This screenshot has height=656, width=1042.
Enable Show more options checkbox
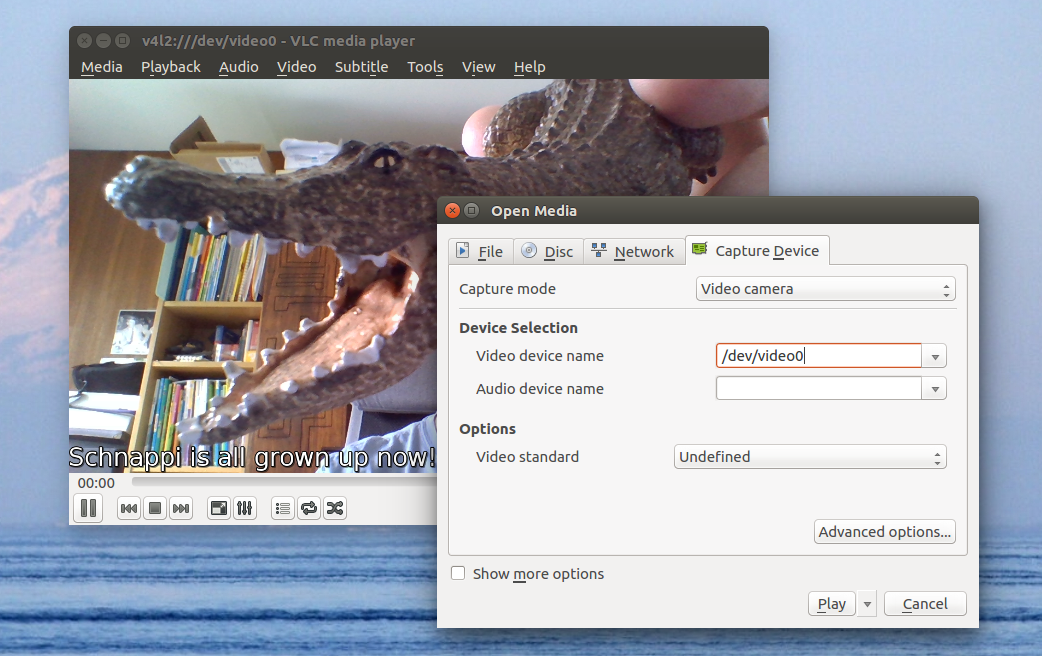coord(458,574)
